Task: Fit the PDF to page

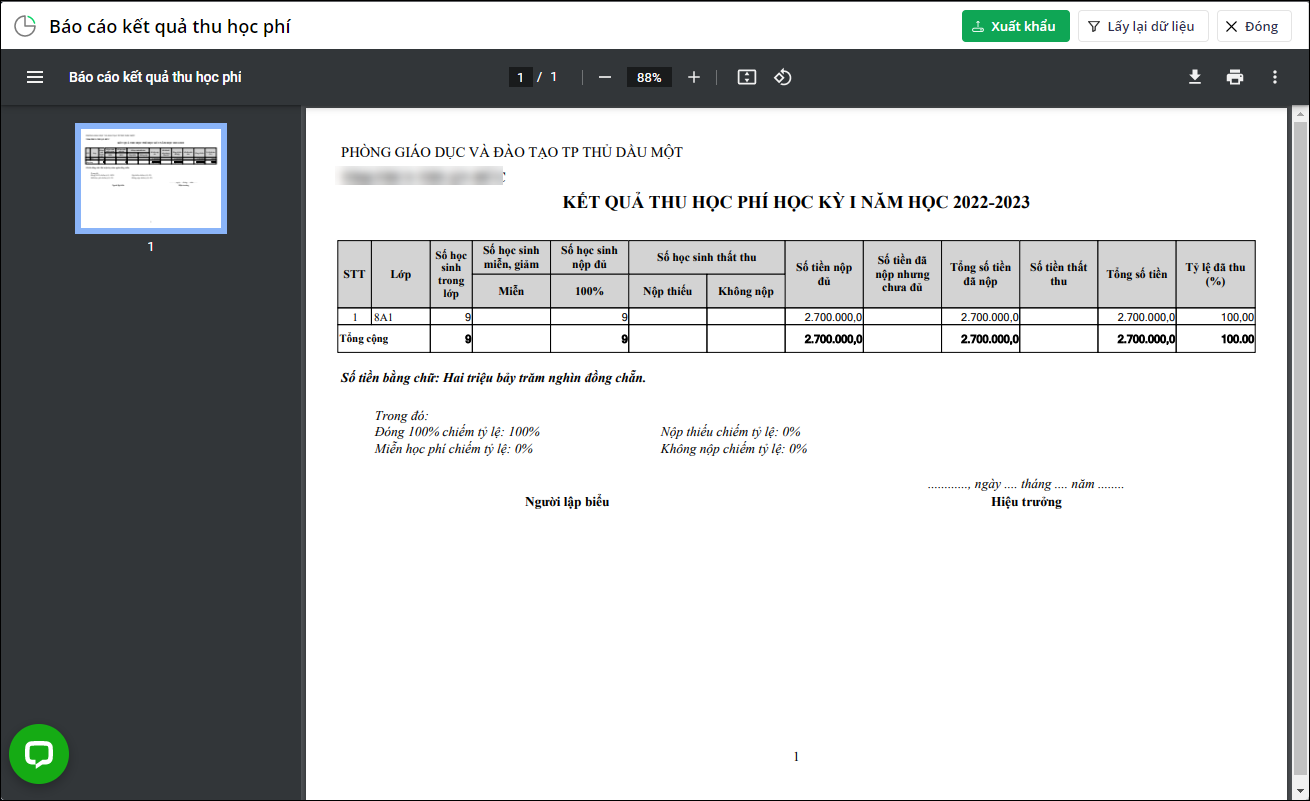Action: (x=747, y=77)
